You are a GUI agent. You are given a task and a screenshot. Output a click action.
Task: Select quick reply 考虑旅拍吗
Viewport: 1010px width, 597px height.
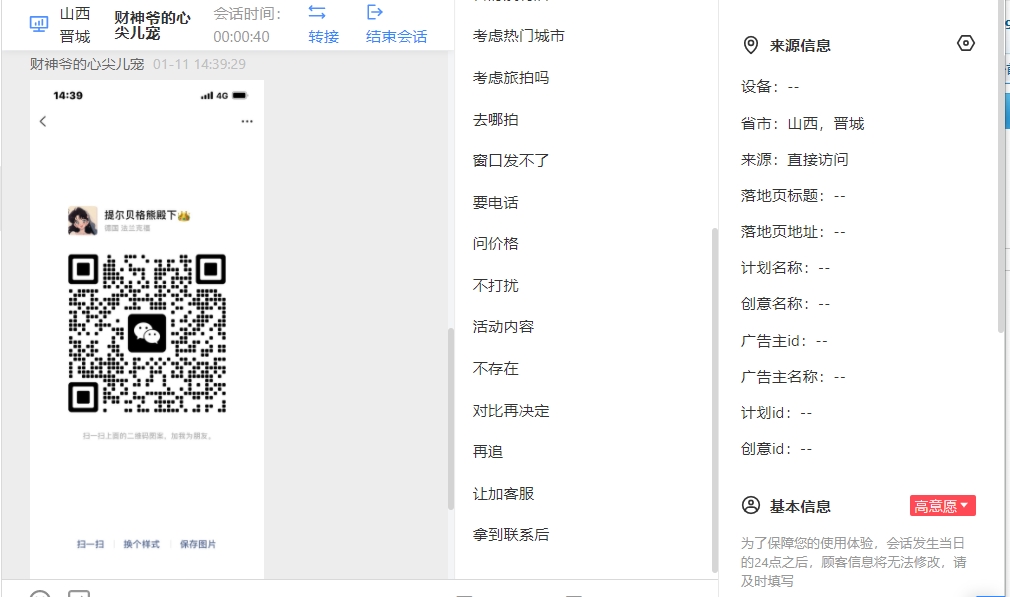[x=511, y=78]
